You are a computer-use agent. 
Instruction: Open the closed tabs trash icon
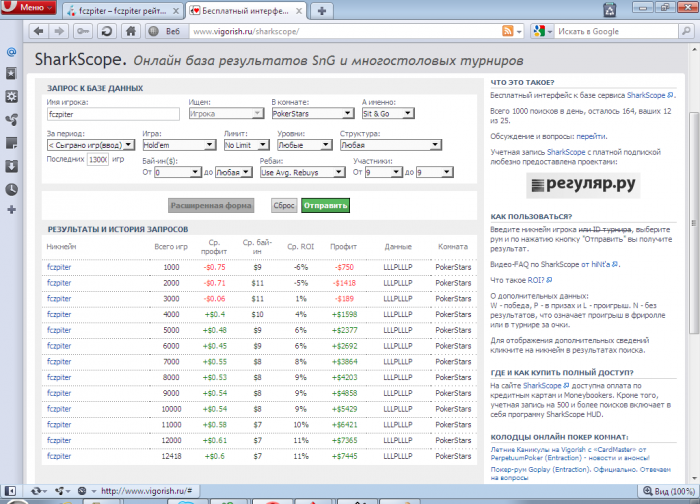point(610,9)
